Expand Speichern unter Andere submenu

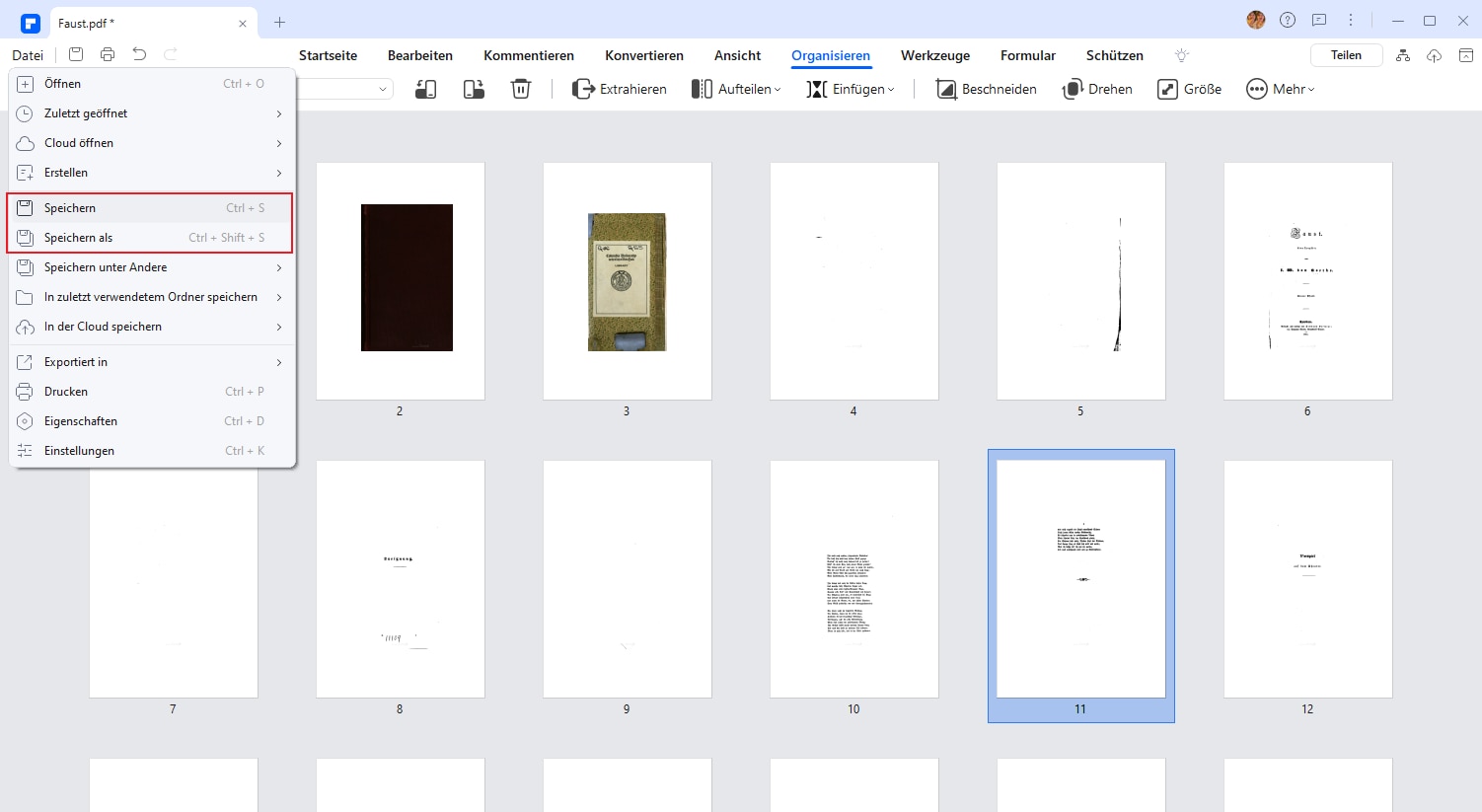coord(152,267)
